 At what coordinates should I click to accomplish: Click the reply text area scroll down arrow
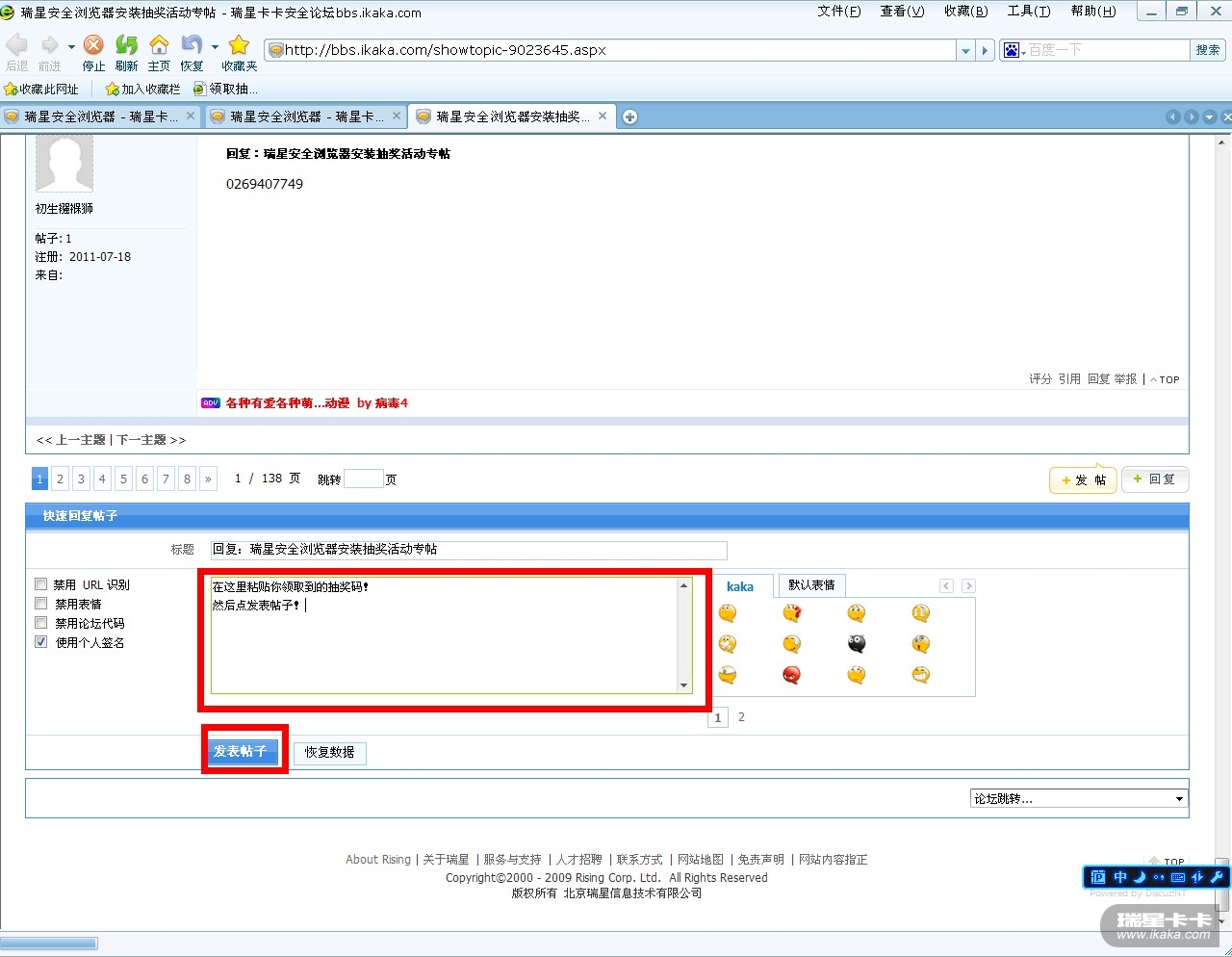coord(684,685)
